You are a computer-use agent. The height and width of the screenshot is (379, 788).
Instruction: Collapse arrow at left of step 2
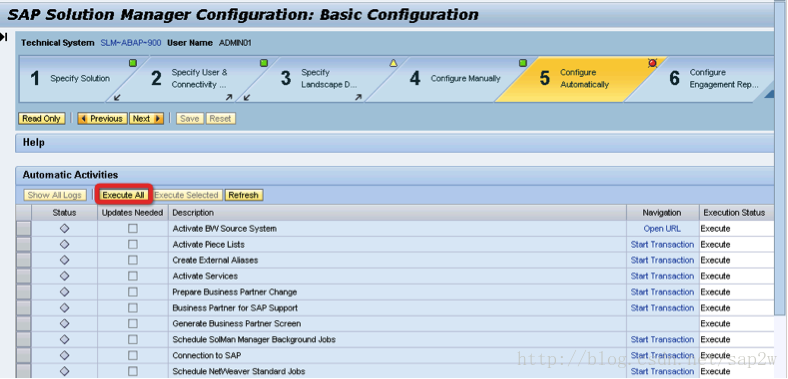click(x=117, y=98)
